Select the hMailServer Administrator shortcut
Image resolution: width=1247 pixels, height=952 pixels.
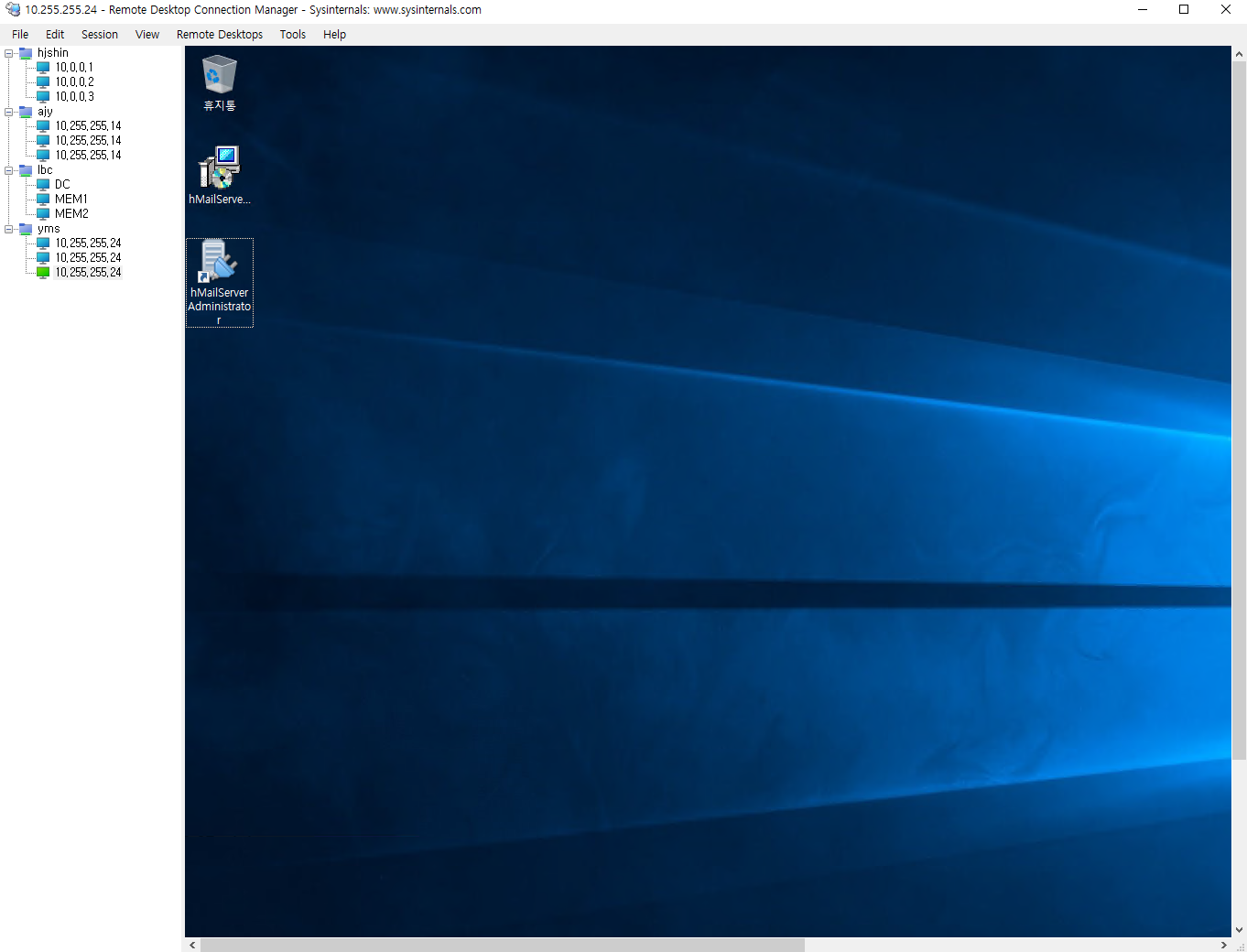coord(220,283)
